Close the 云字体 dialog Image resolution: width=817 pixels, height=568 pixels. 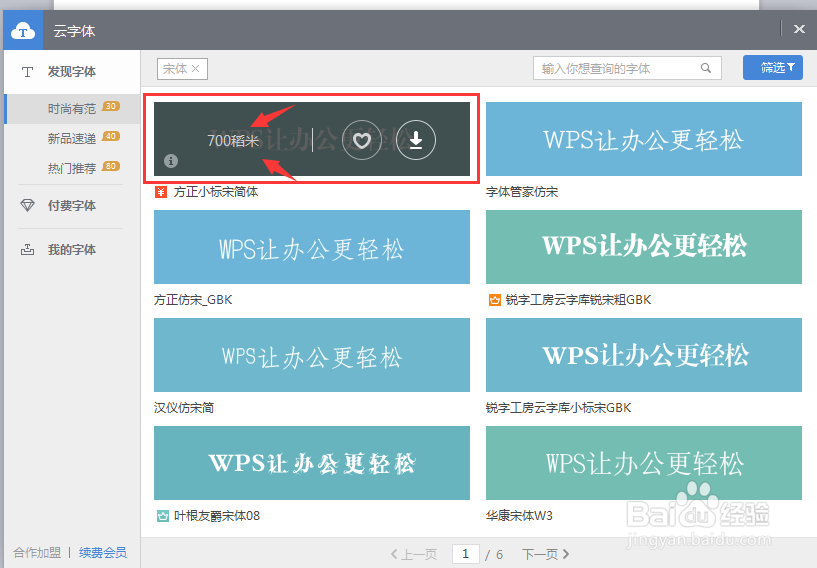799,29
